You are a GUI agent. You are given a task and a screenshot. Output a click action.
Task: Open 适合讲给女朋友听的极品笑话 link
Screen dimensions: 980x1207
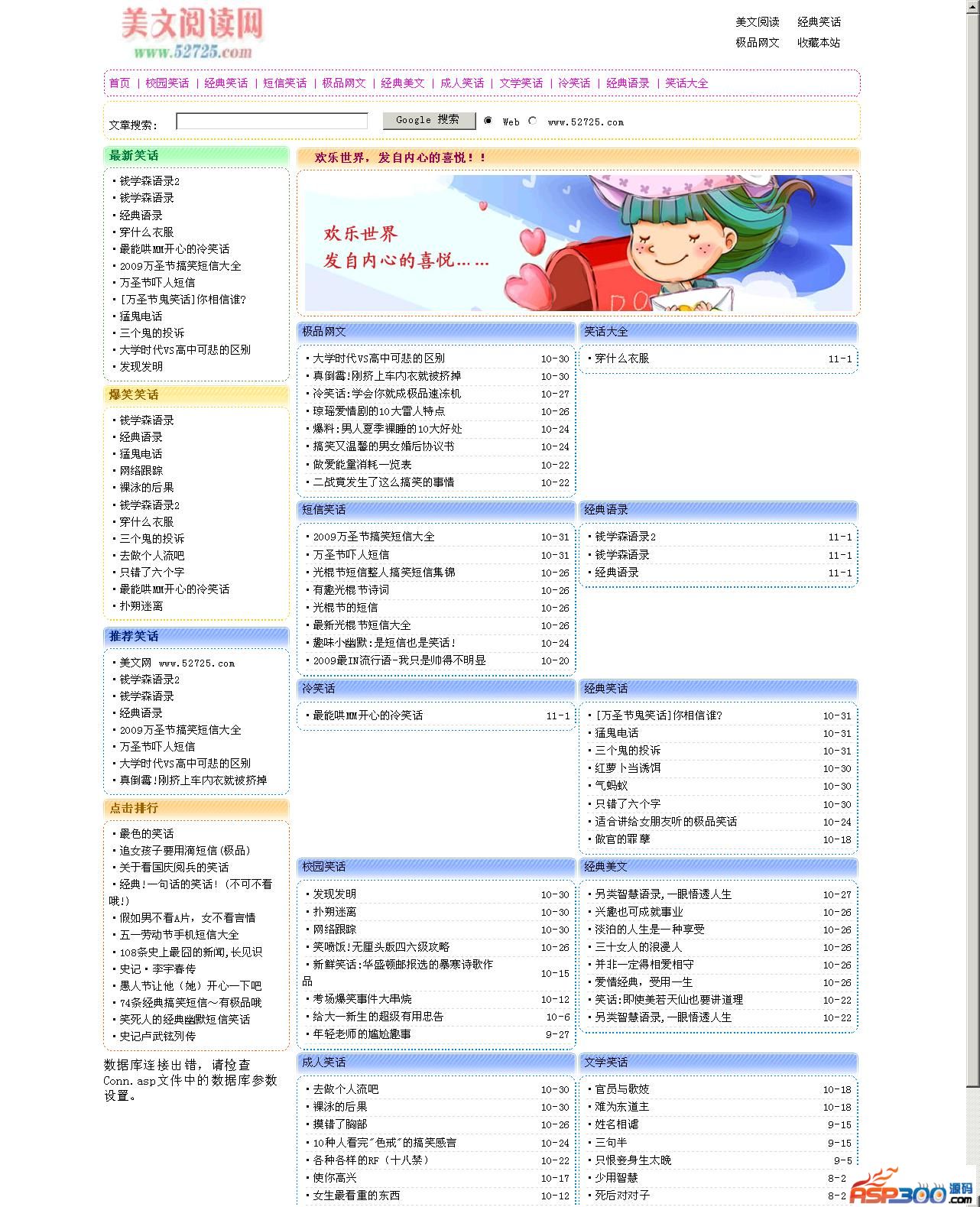(666, 822)
